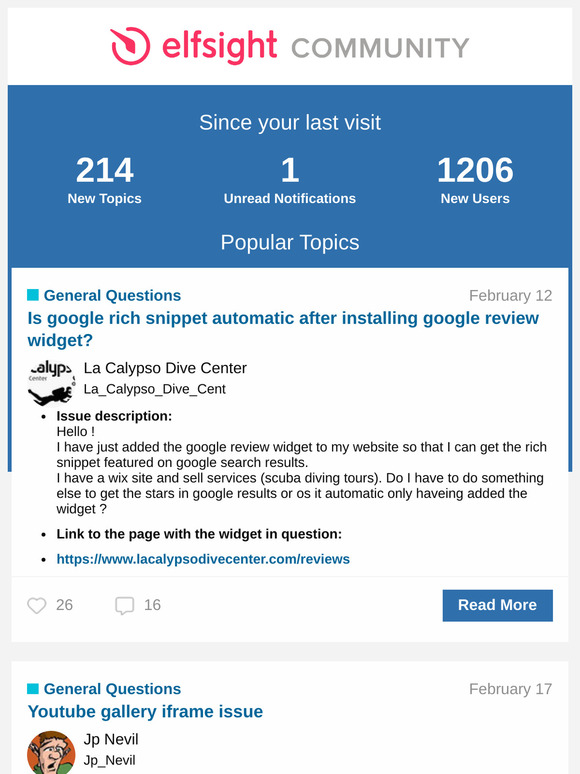This screenshot has width=580, height=774.
Task: Select General Questions category on February 12 post
Action: [112, 295]
